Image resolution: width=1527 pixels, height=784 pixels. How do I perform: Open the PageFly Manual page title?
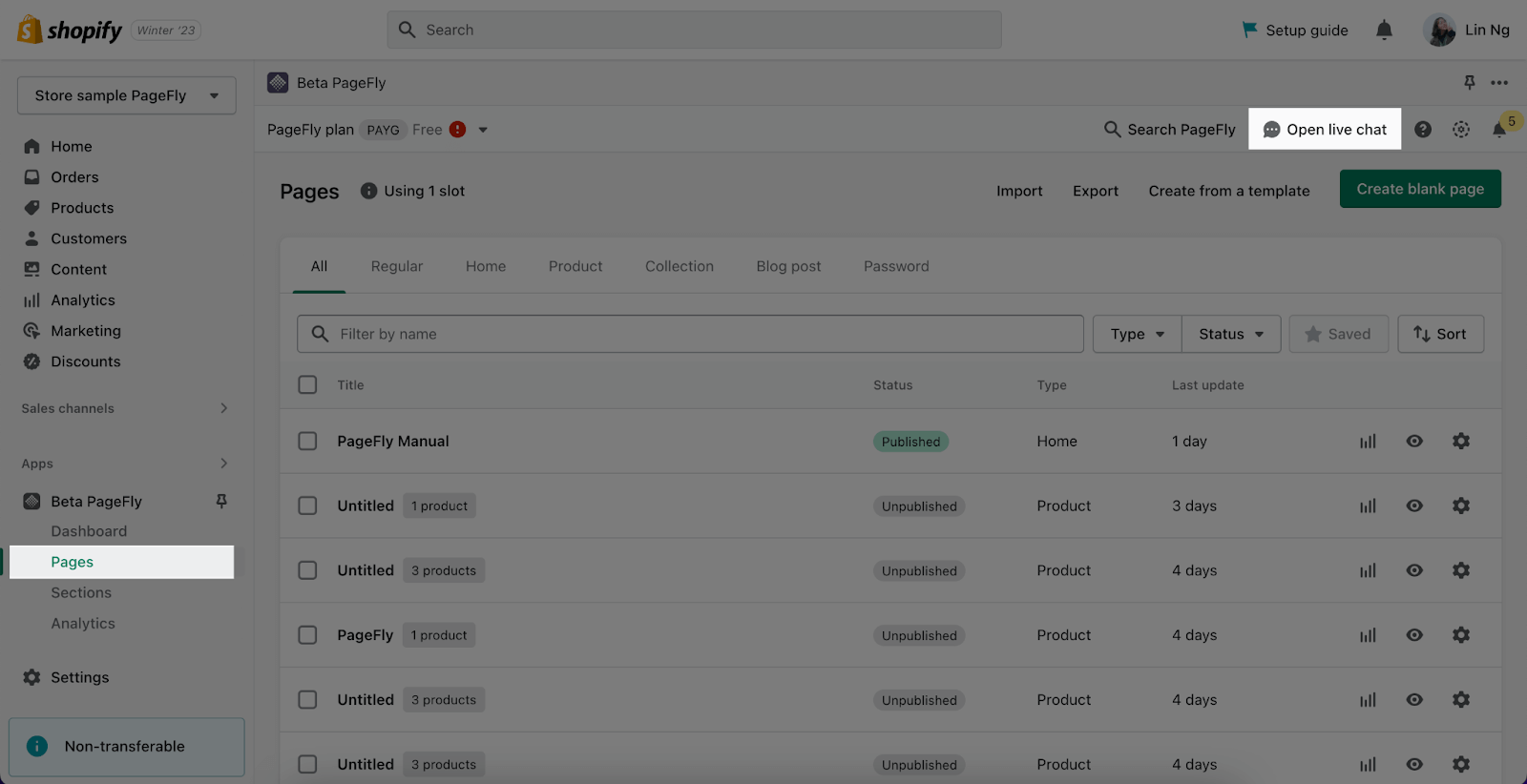click(x=393, y=442)
